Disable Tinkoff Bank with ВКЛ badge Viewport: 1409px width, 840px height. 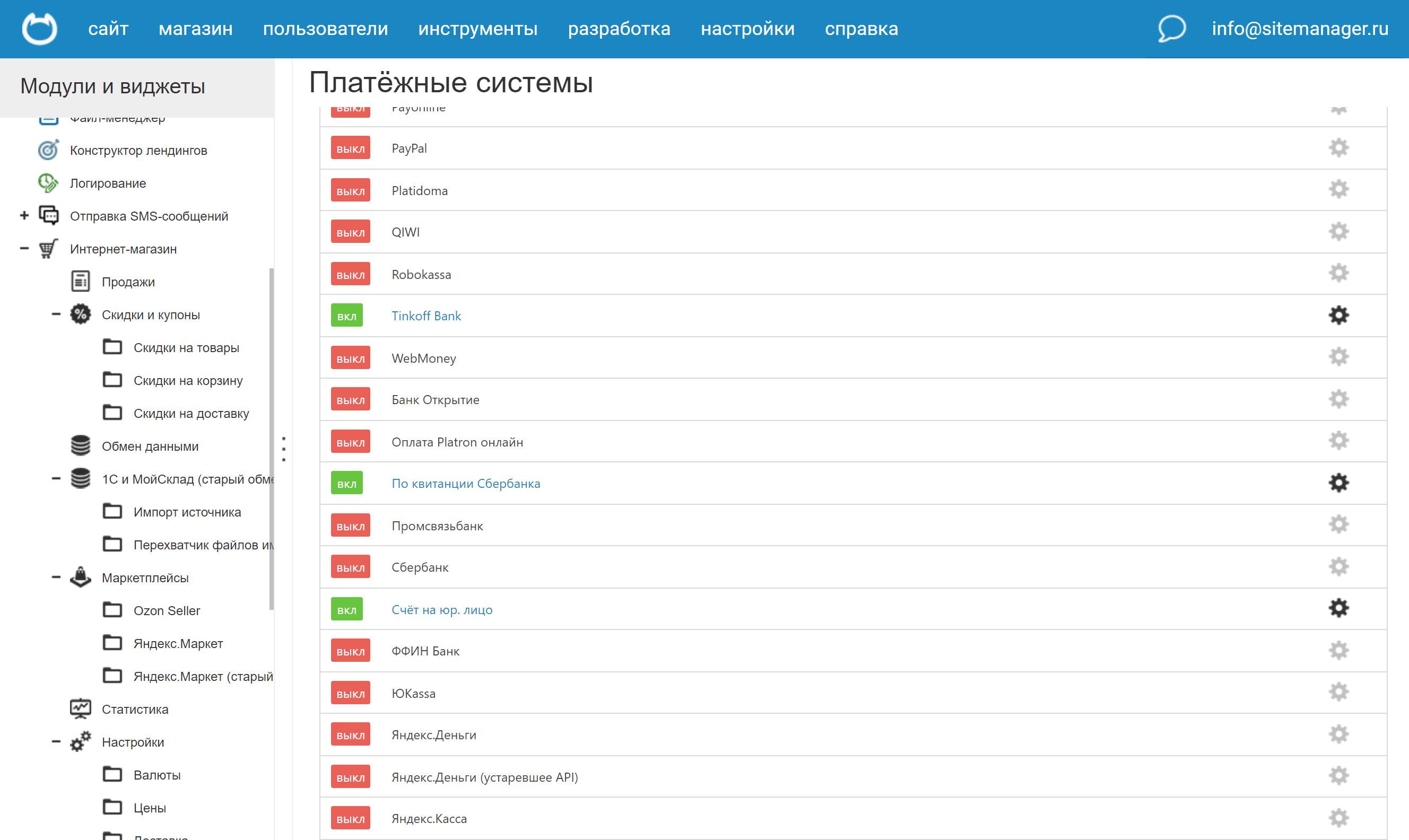pyautogui.click(x=346, y=316)
